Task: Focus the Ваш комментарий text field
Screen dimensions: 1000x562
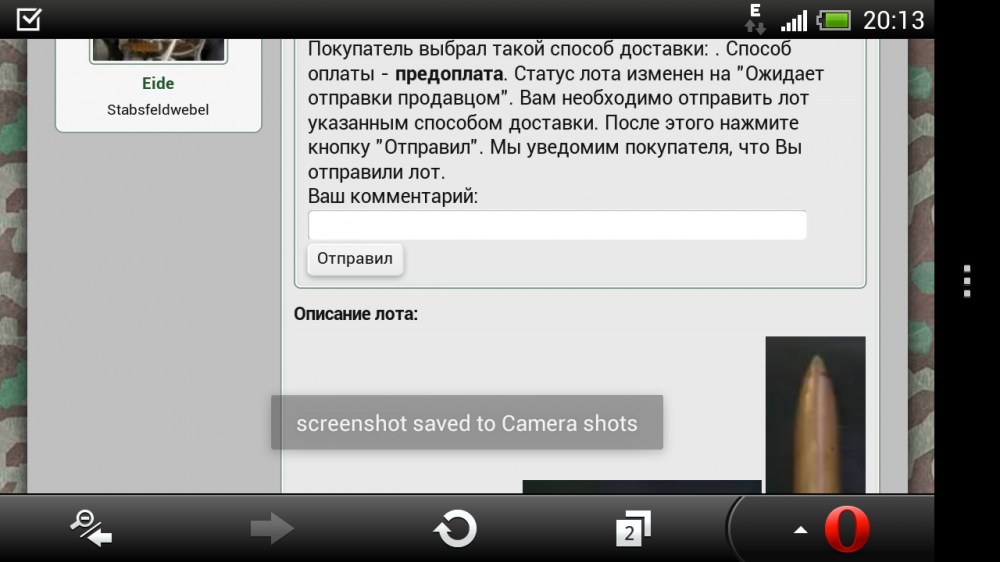Action: point(557,225)
